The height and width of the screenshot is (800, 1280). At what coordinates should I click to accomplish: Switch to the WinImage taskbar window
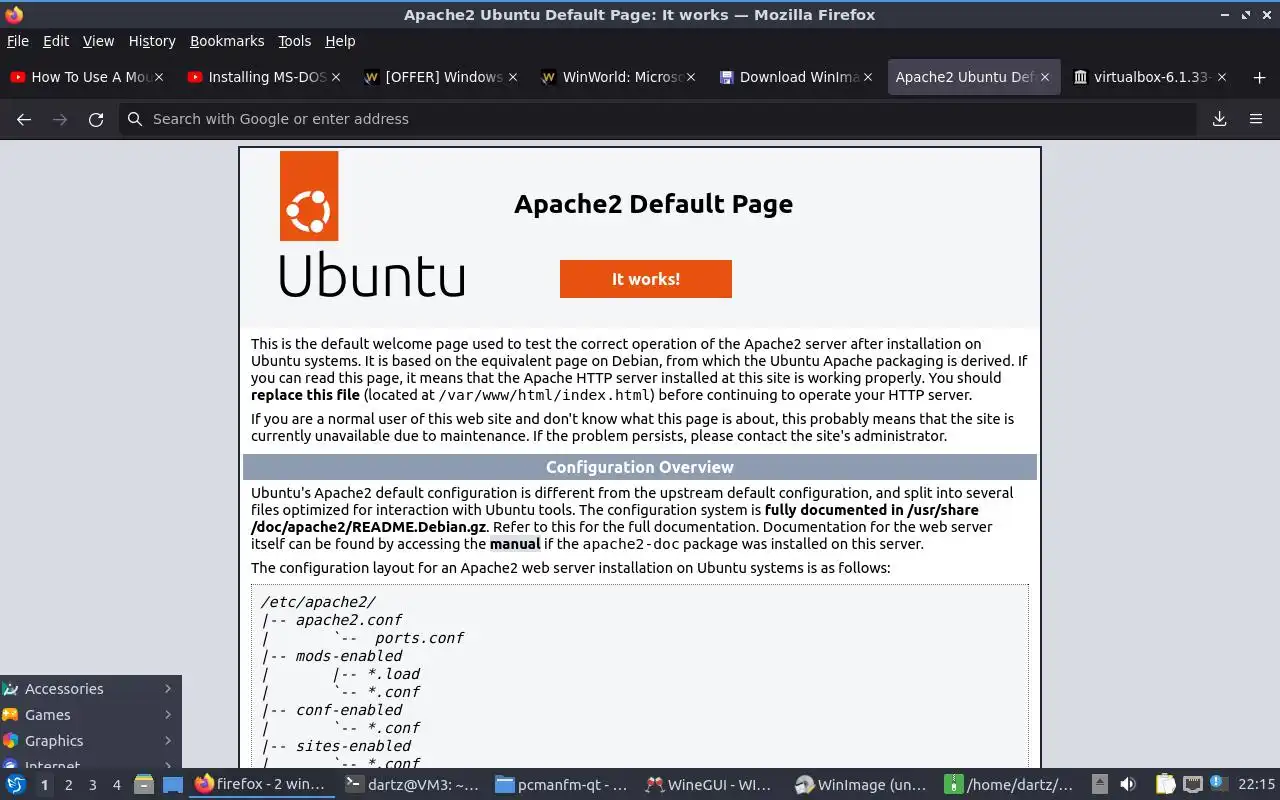click(862, 785)
